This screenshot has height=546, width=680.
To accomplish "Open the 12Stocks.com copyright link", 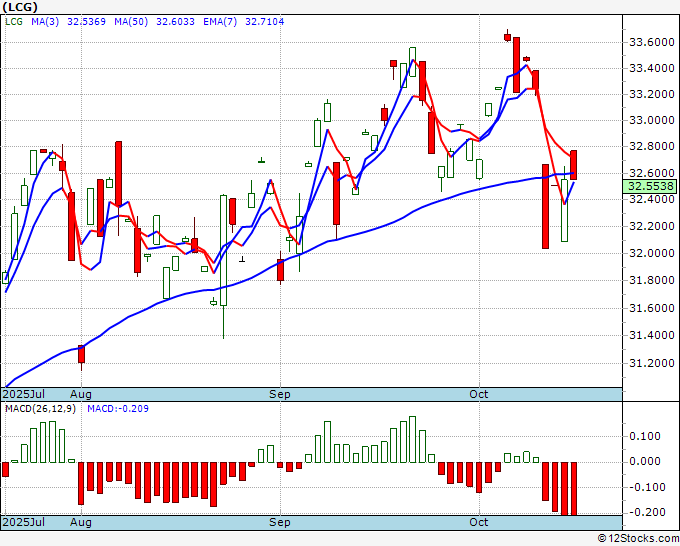I will point(638,539).
